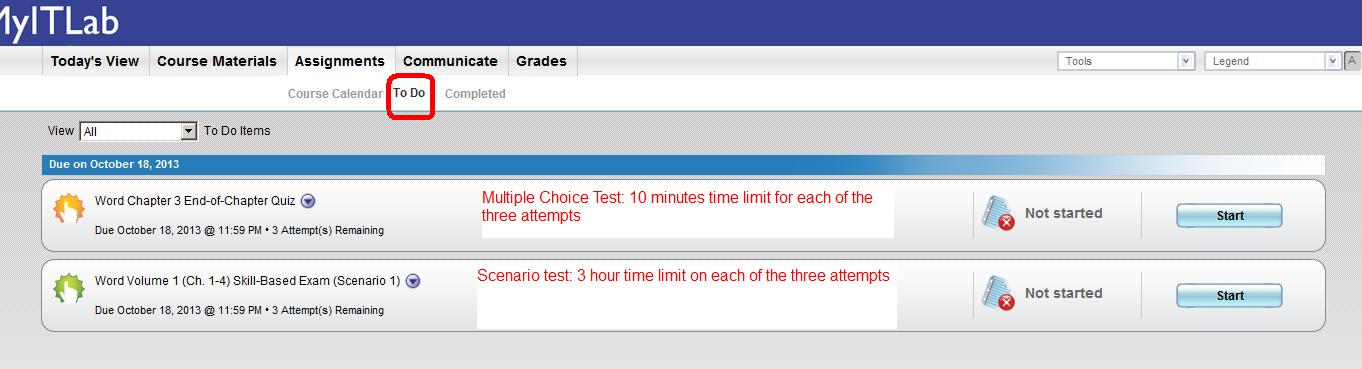This screenshot has height=369, width=1362.
Task: Click the Not started status icon for Skill-Based Exam
Action: 999,294
